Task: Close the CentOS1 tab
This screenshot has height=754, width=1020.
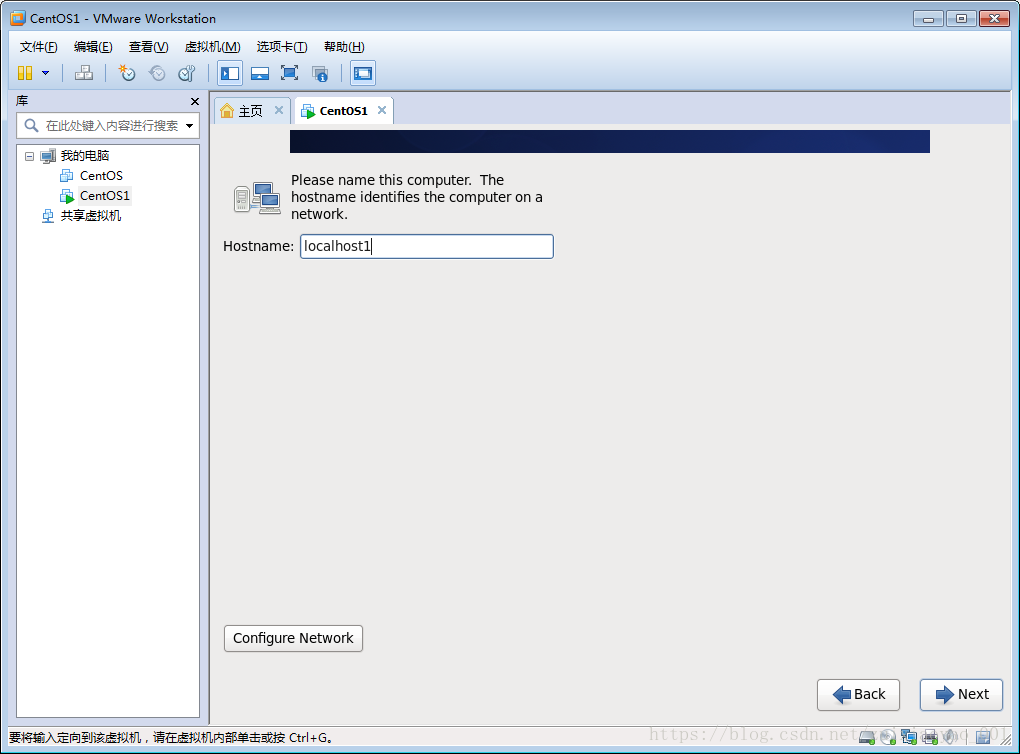Action: pos(382,110)
